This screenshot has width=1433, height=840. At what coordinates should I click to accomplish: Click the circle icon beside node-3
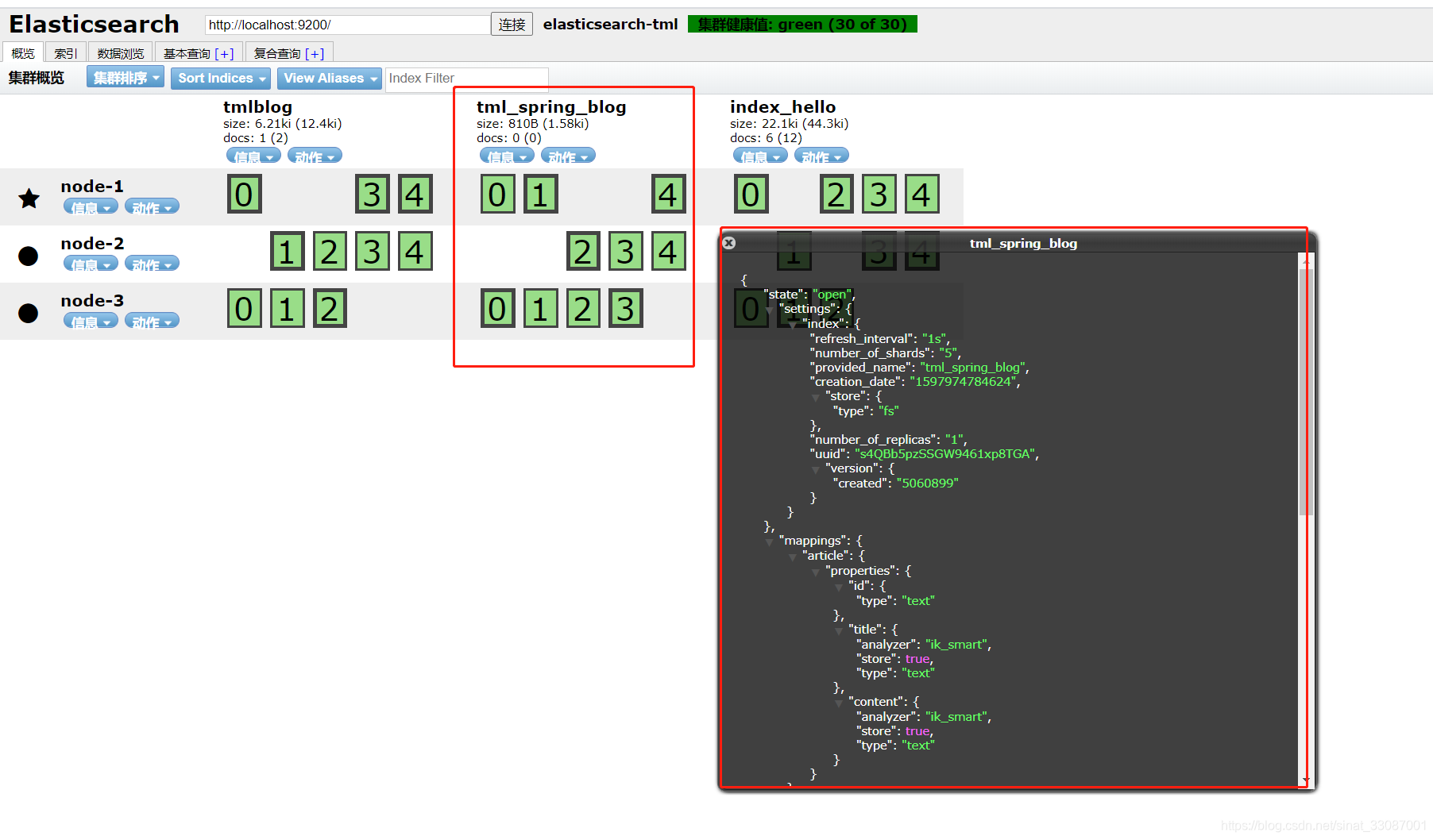[x=29, y=313]
